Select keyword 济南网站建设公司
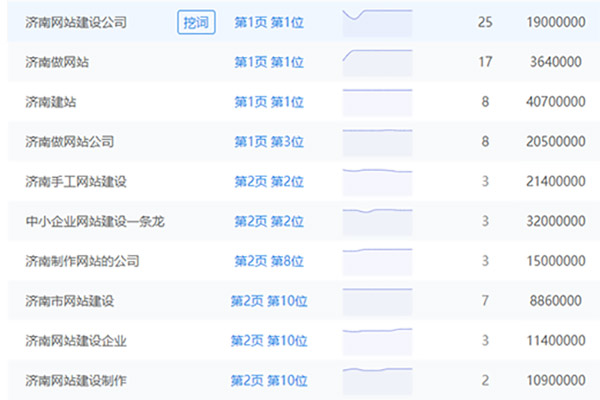 pos(76,23)
